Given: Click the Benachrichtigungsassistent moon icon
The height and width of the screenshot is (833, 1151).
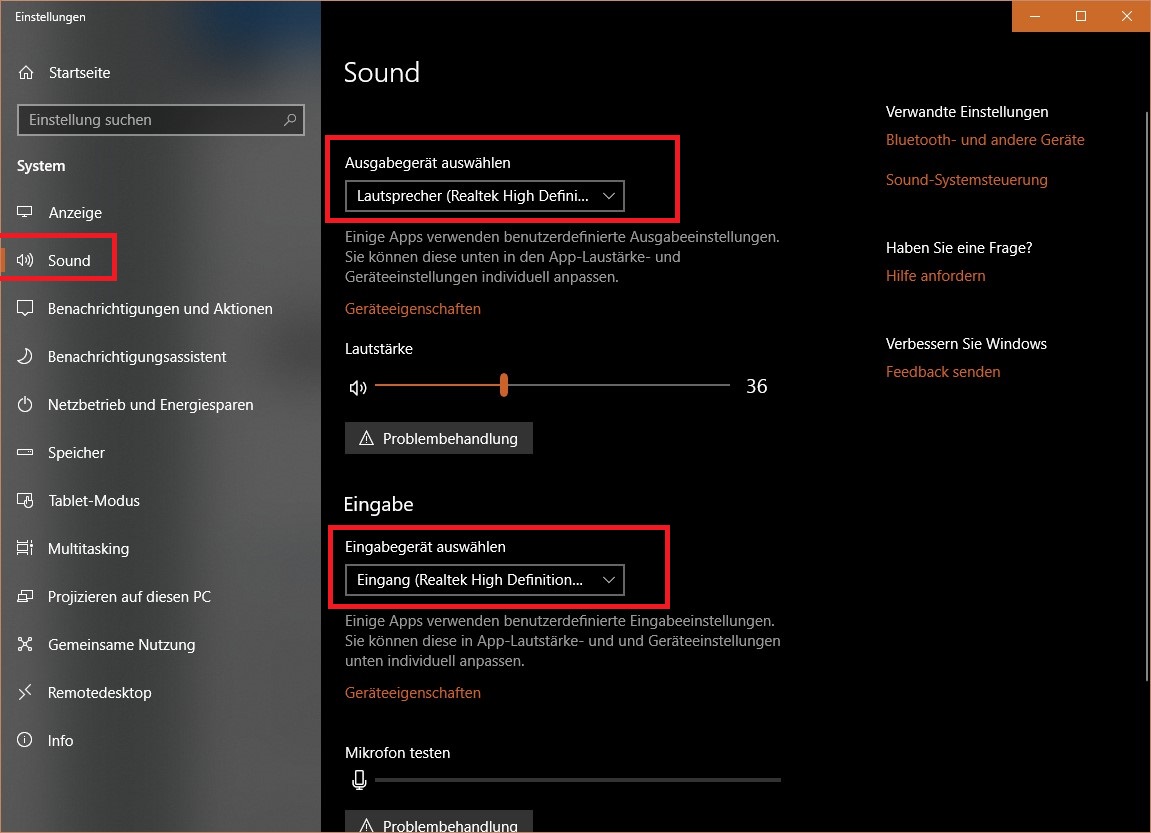Looking at the screenshot, I should tap(25, 357).
